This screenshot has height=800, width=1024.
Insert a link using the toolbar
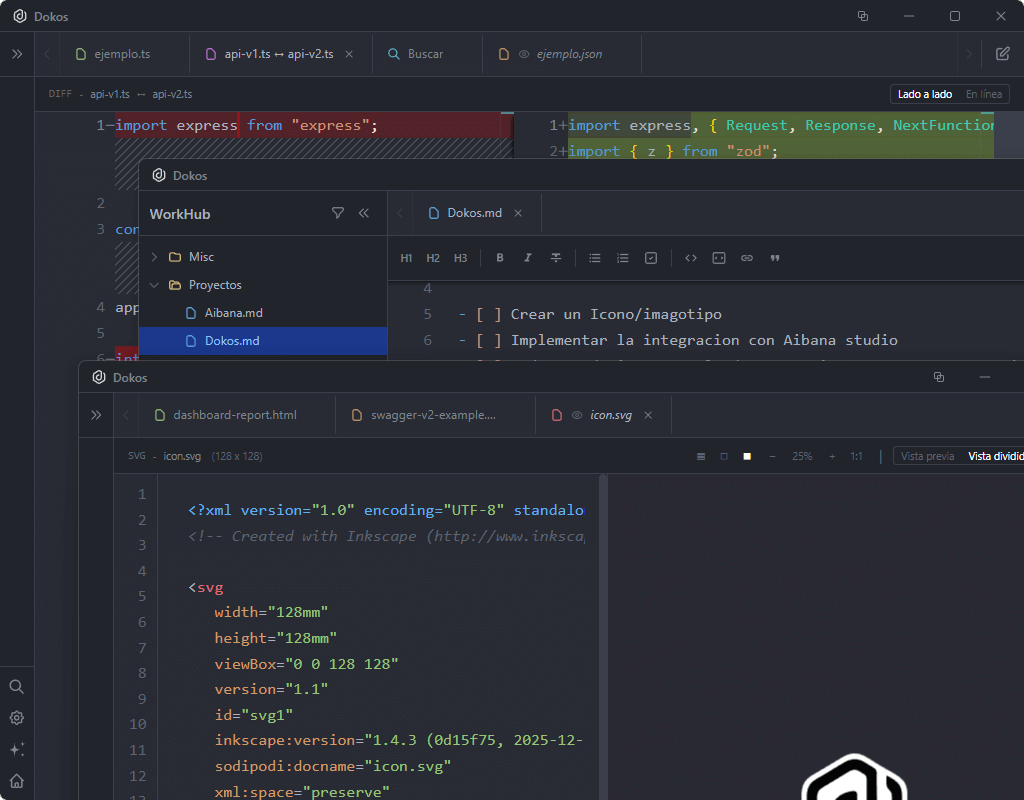coord(747,258)
